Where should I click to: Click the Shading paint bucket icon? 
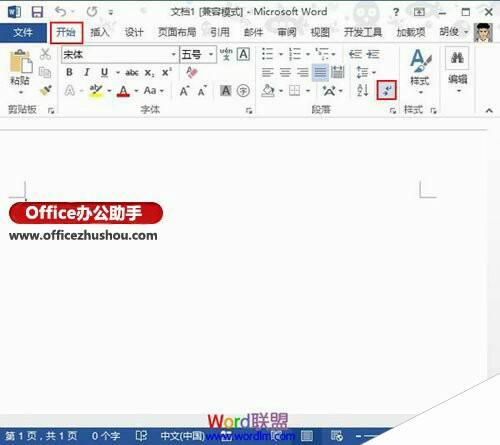(x=268, y=91)
